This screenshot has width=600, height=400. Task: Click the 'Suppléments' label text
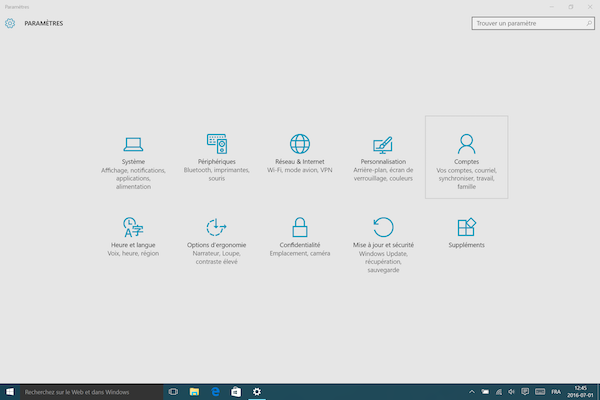(466, 245)
